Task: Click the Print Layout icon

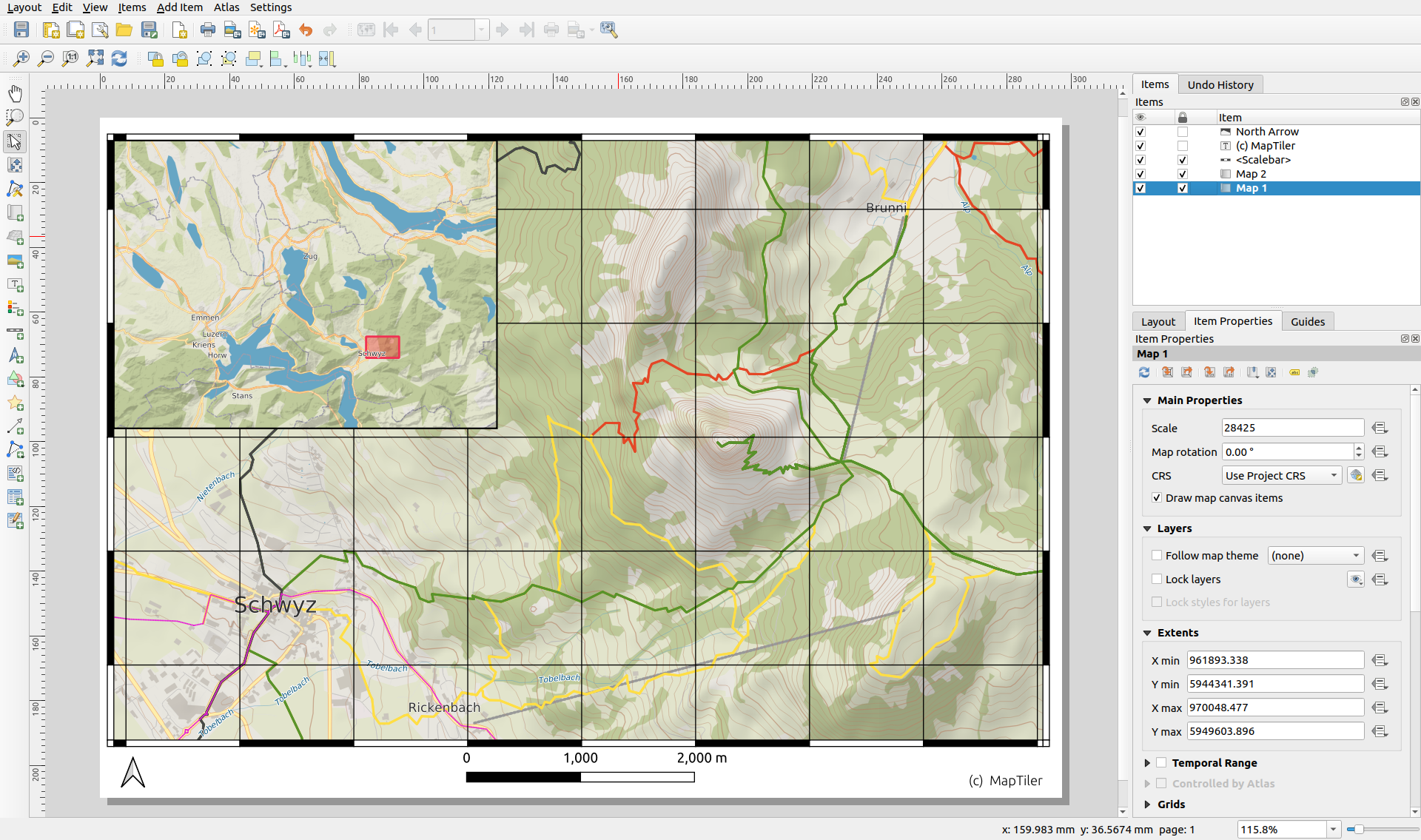Action: tap(208, 30)
